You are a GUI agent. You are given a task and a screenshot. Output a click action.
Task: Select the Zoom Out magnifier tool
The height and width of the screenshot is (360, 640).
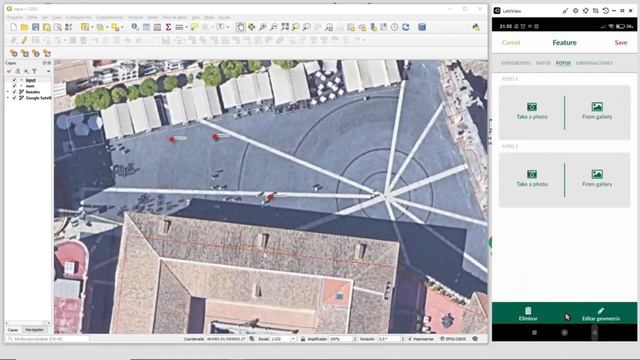point(273,27)
